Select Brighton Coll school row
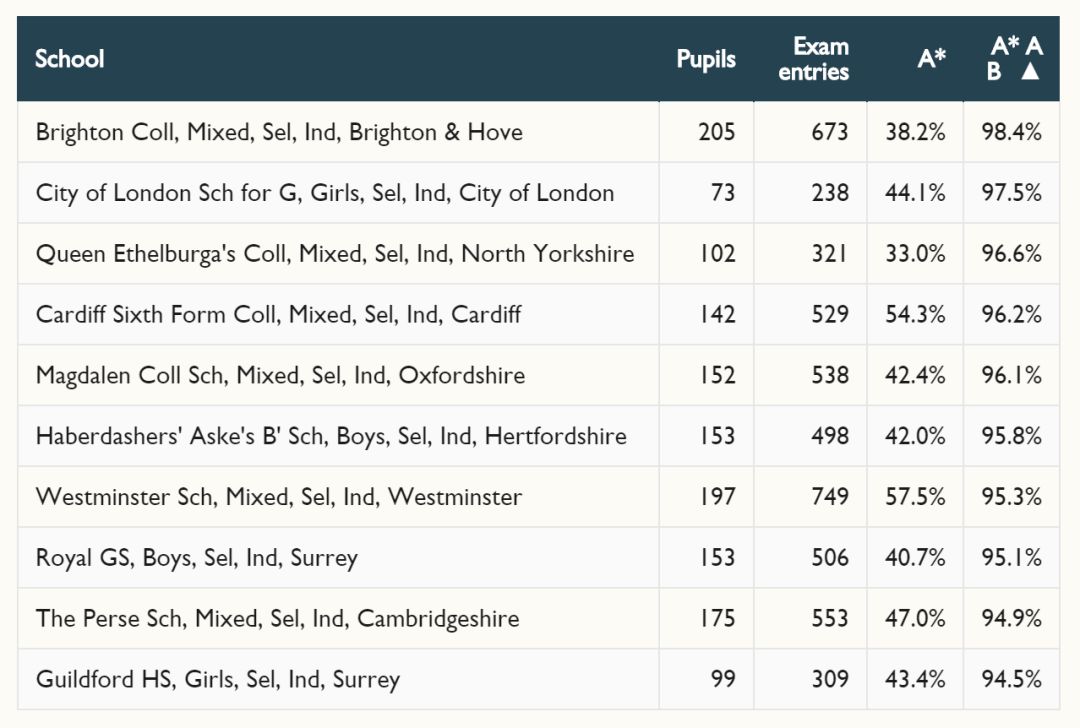Screen dimensions: 1080x728 click(x=279, y=132)
